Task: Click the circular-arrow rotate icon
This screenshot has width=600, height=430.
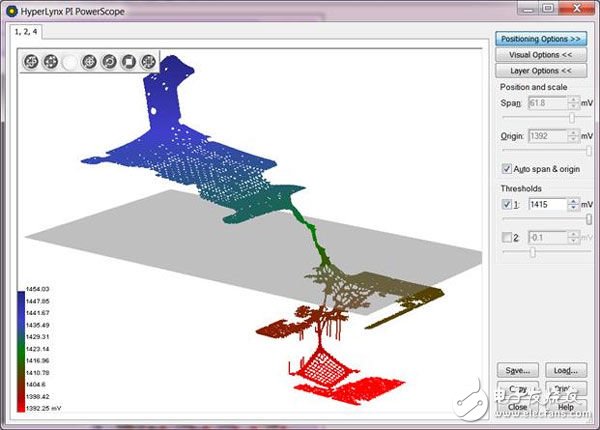Action: (109, 62)
